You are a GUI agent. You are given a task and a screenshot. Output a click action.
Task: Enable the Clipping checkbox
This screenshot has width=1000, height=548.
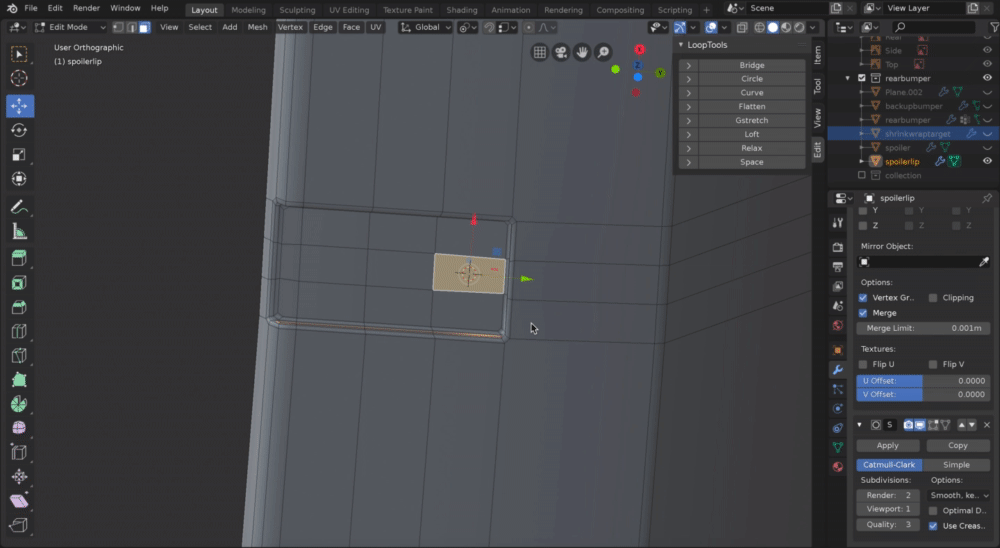933,298
